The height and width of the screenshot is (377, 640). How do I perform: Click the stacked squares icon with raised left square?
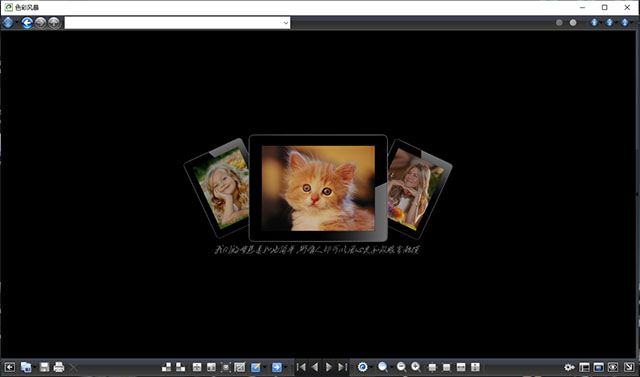[x=180, y=367]
